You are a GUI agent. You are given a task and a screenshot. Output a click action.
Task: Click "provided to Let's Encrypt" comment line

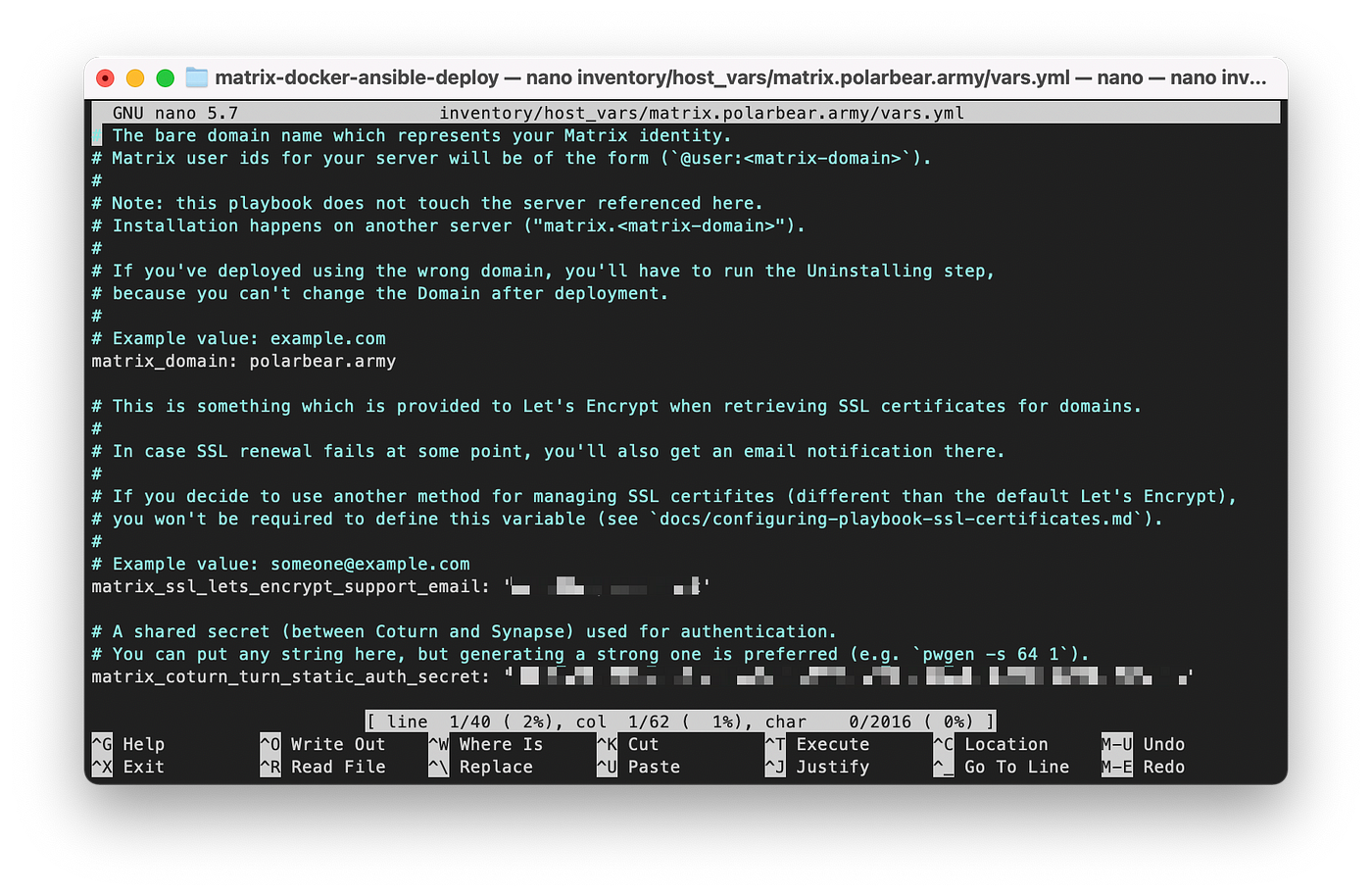pyautogui.click(x=616, y=406)
